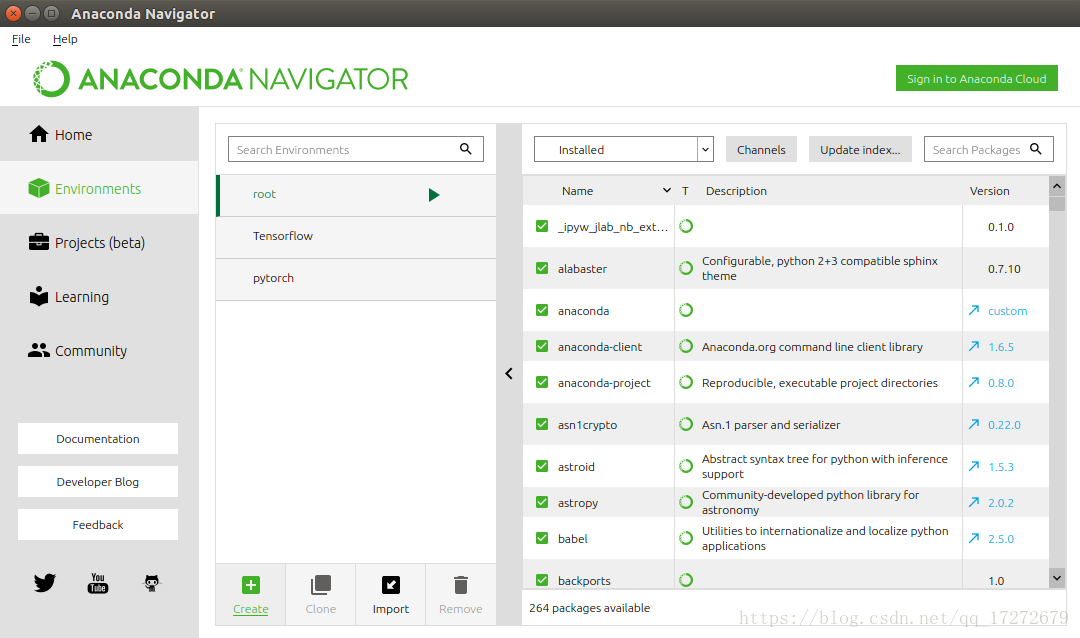Toggle the _ipyw_jlab_nb_ext checkbox
Screen dimensions: 1080x638
542,226
